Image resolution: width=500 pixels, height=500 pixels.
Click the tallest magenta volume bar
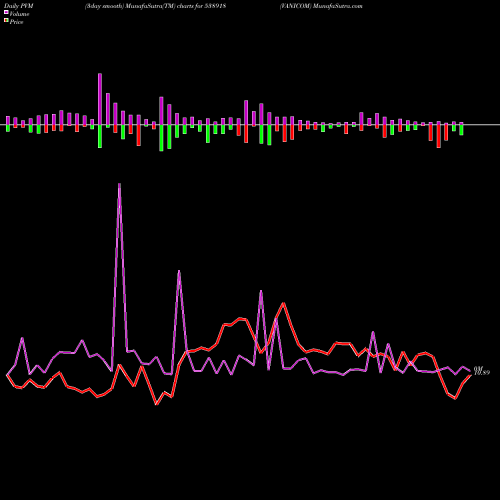point(100,99)
